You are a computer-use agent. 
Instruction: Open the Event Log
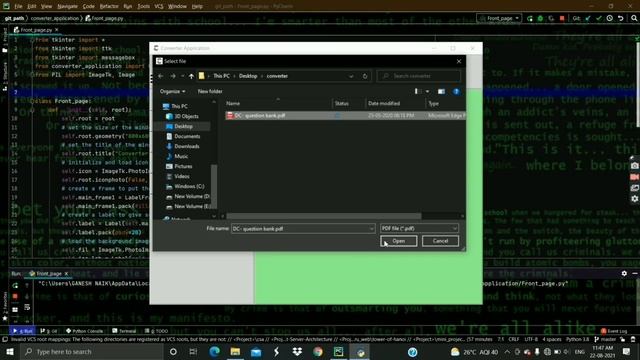click(614, 331)
